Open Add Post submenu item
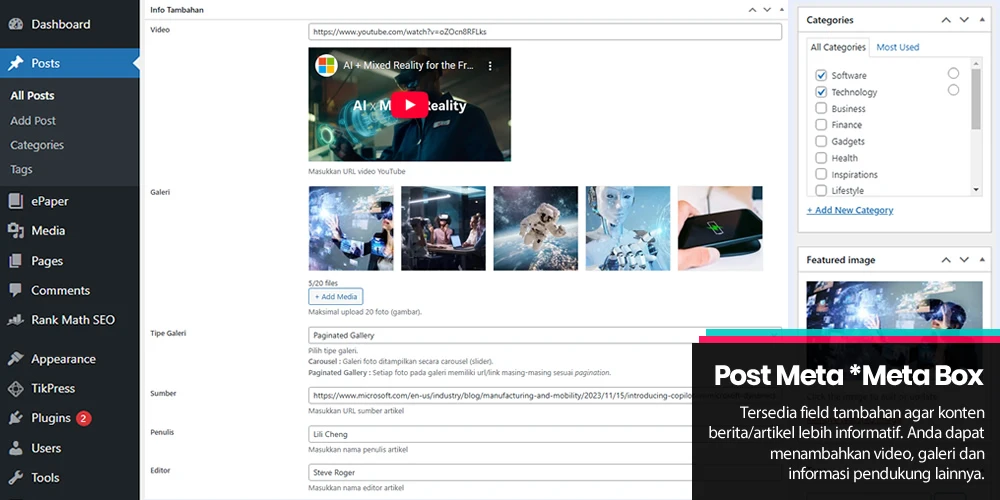This screenshot has height=500, width=1000. tap(33, 120)
